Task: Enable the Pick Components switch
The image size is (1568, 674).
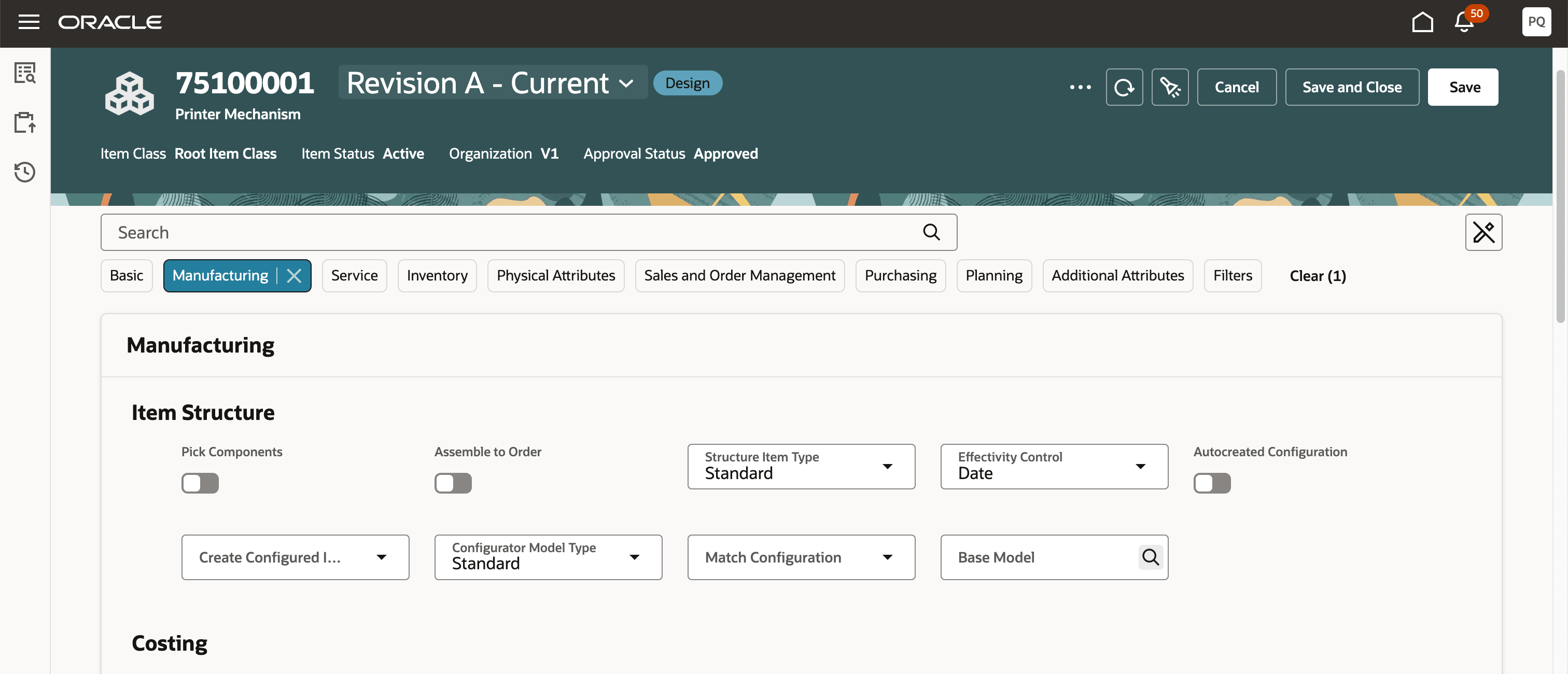Action: [200, 483]
